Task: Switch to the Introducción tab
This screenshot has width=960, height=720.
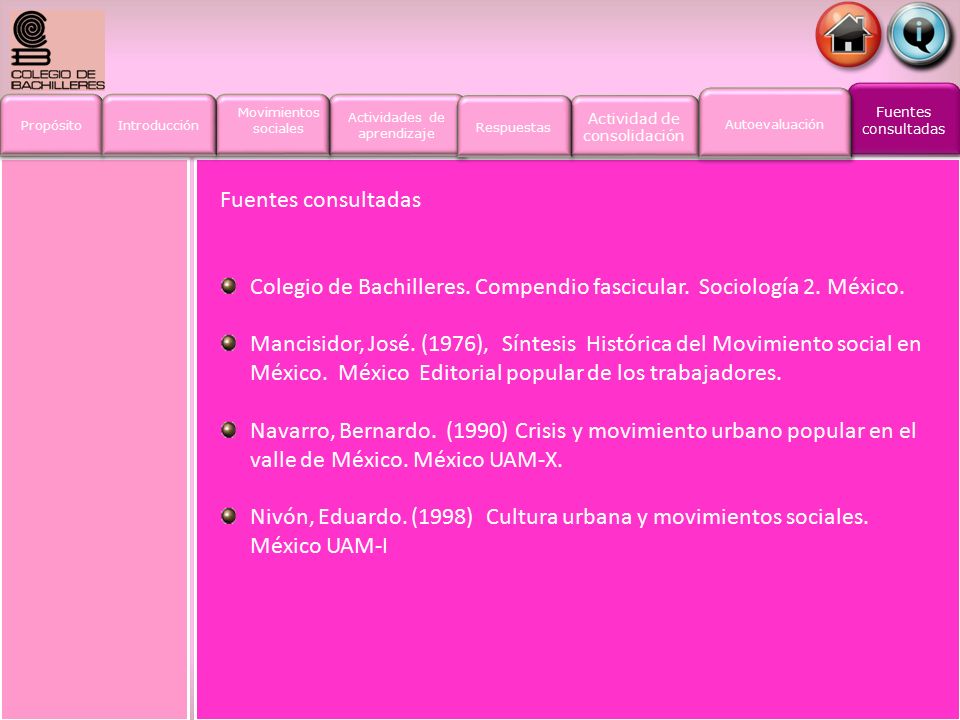Action: pyautogui.click(x=159, y=125)
